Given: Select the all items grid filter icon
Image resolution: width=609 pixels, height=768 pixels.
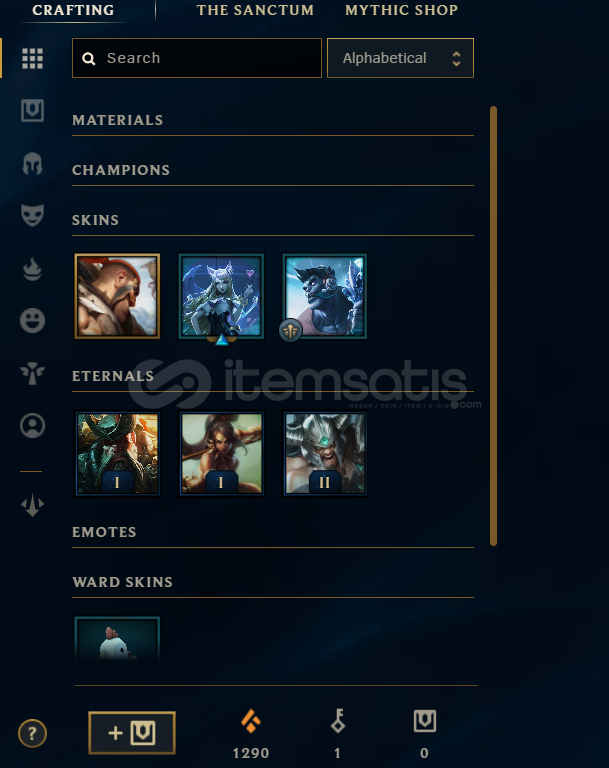Looking at the screenshot, I should click(x=32, y=58).
